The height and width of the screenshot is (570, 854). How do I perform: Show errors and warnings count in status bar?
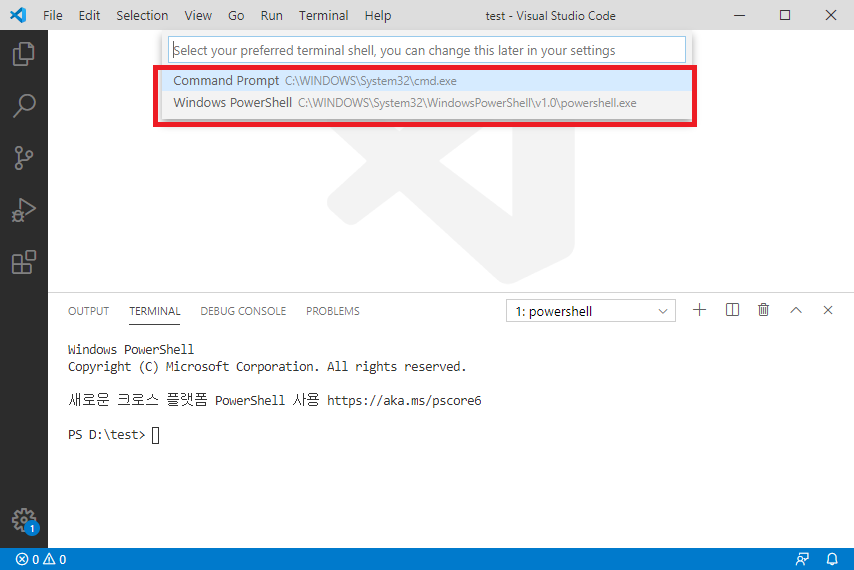41,559
